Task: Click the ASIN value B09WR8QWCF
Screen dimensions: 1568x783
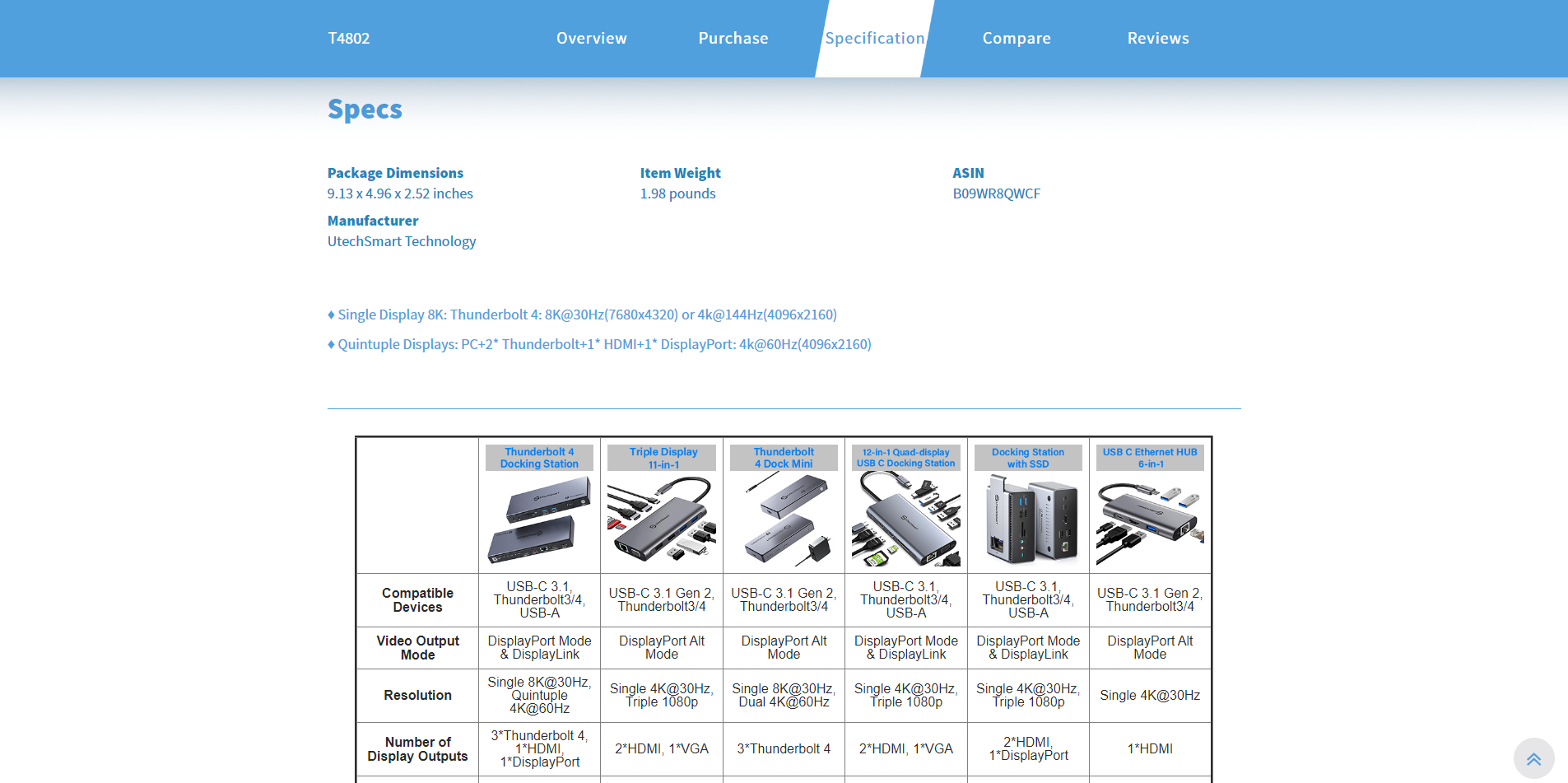Action: click(x=997, y=193)
